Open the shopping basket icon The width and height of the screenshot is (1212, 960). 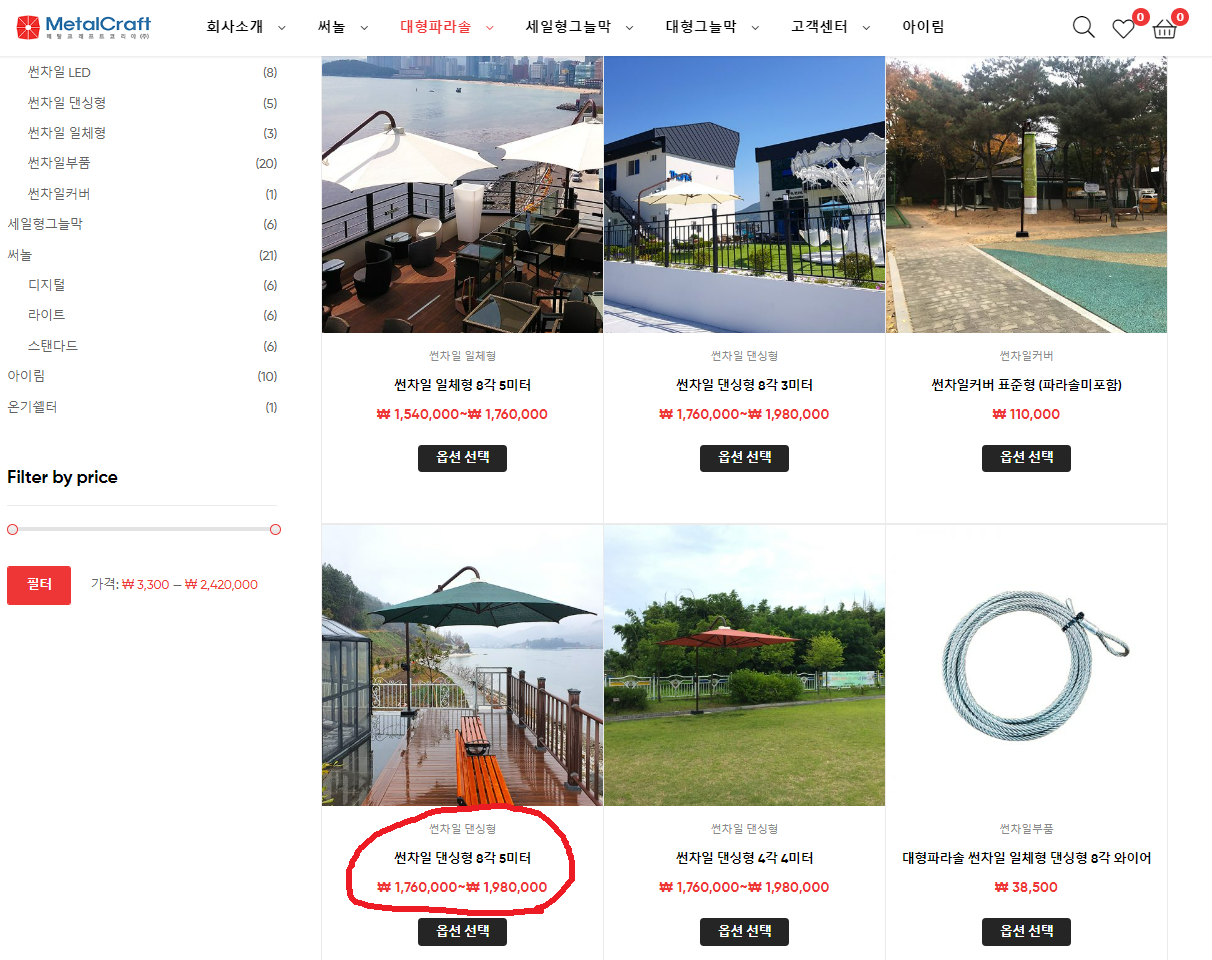tap(1164, 28)
